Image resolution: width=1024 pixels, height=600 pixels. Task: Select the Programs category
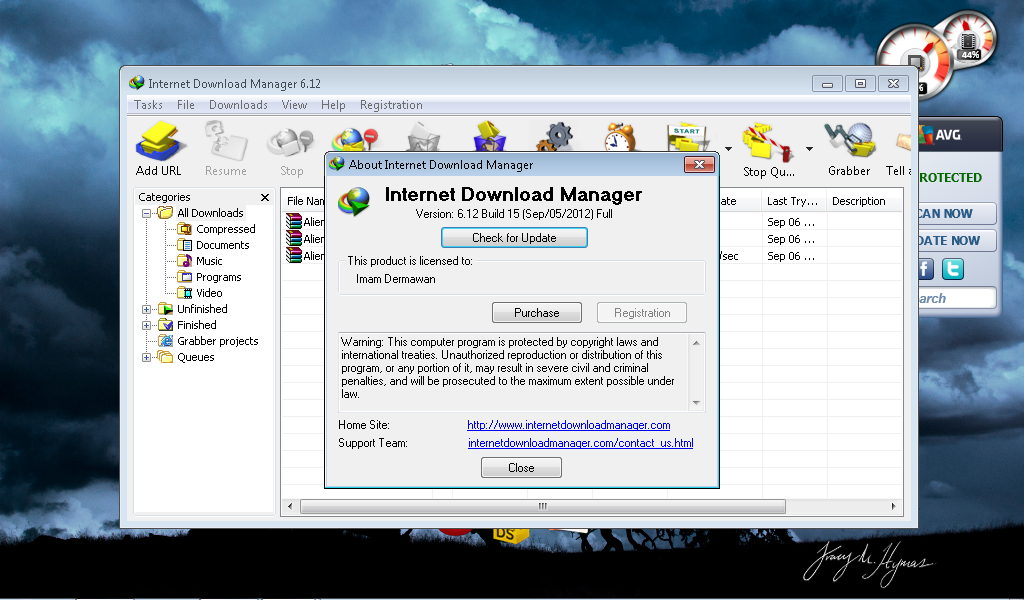click(x=218, y=277)
